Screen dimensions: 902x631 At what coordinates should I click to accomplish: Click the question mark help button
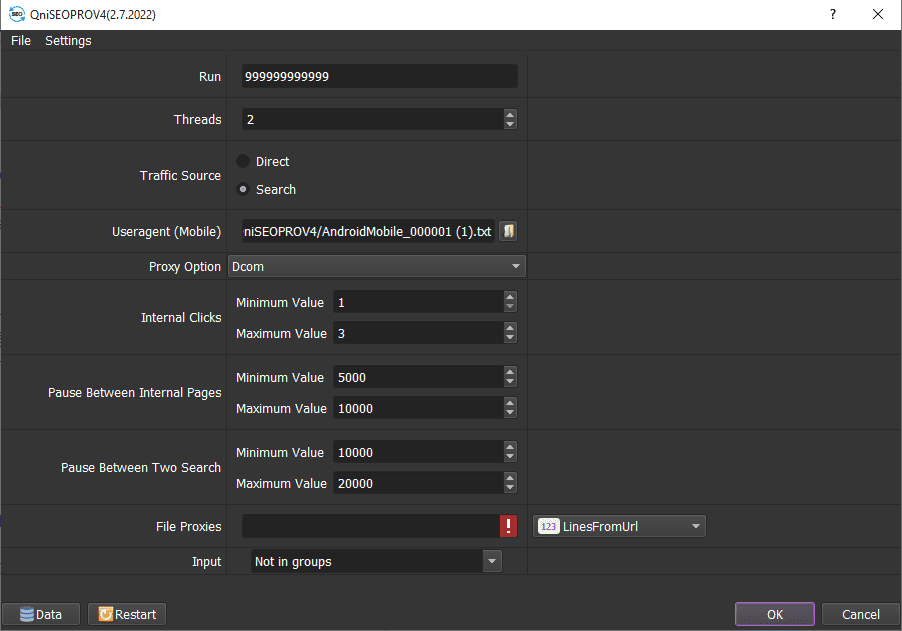click(832, 15)
